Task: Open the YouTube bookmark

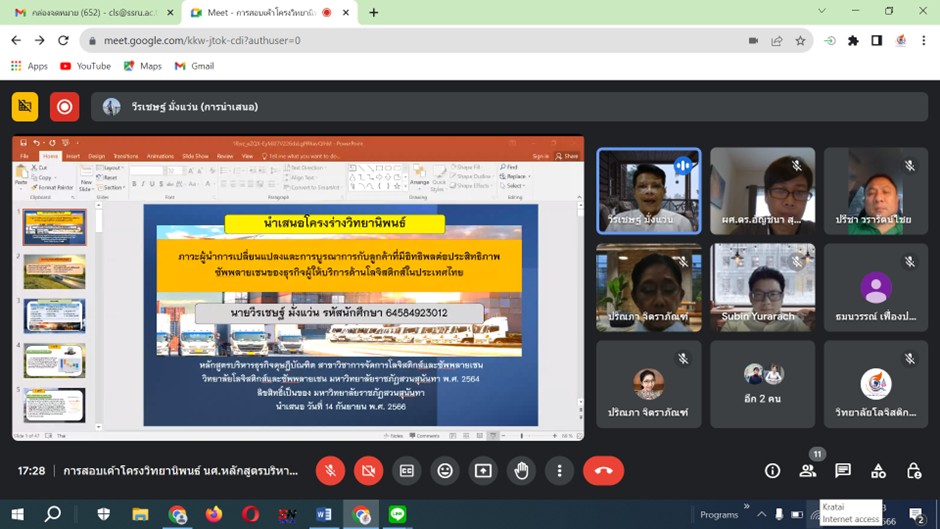Action: [85, 66]
